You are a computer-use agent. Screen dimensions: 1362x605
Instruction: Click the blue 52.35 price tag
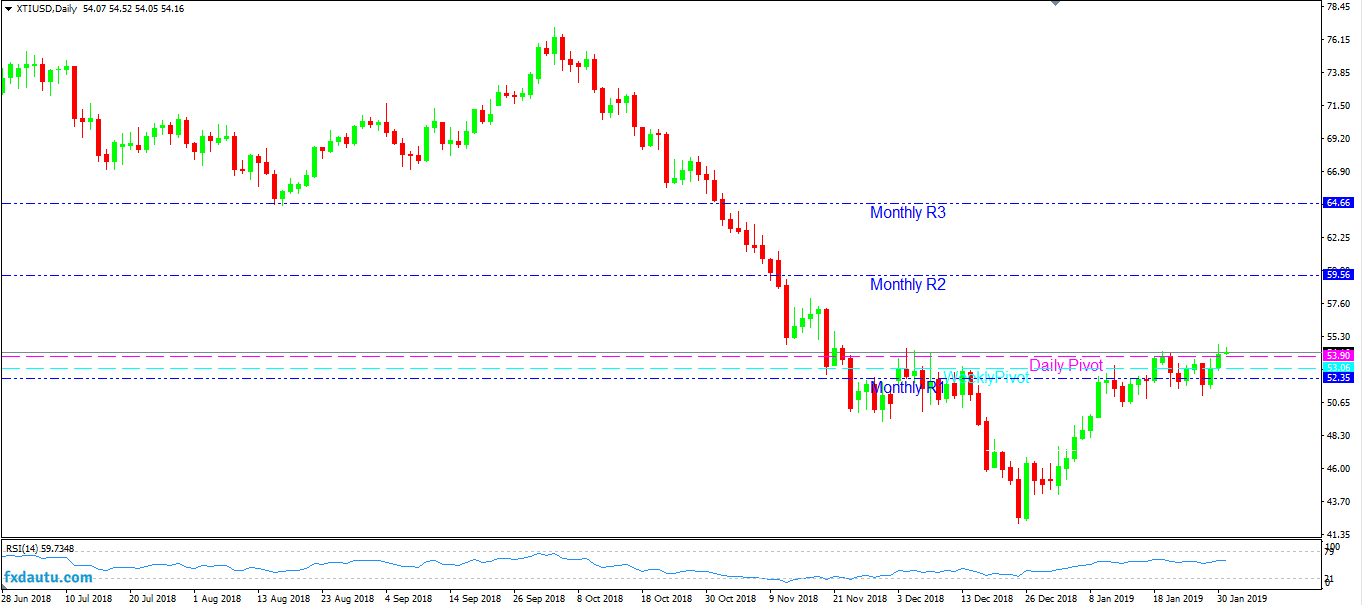(1338, 379)
